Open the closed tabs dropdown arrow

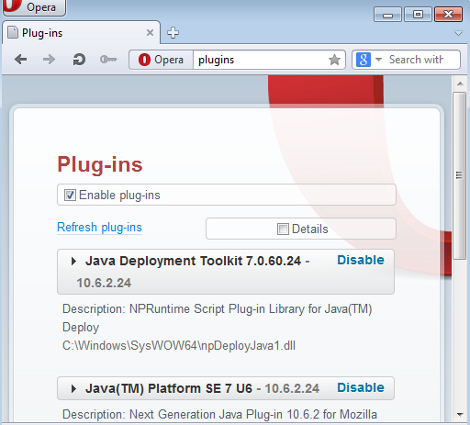click(x=459, y=33)
